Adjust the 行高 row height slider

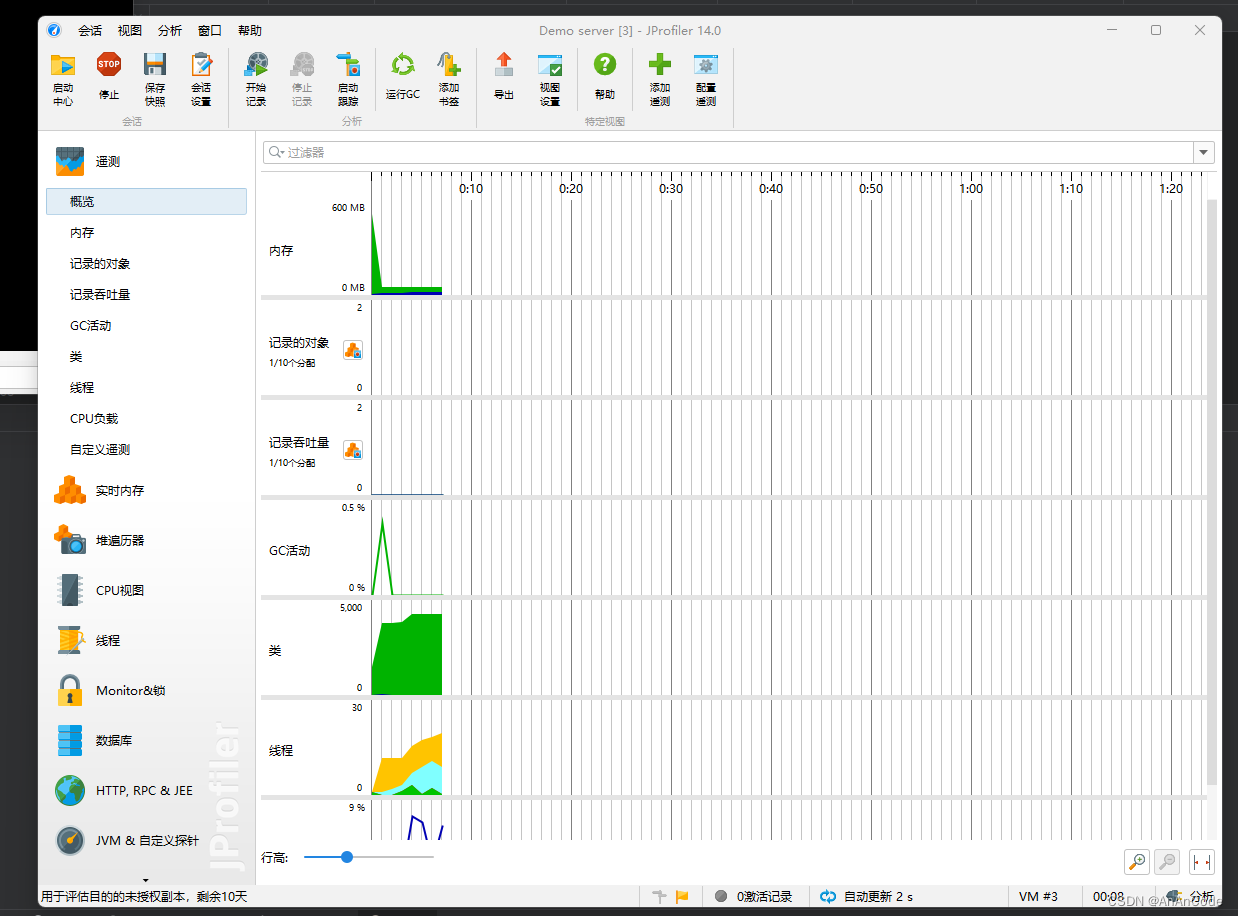click(347, 857)
